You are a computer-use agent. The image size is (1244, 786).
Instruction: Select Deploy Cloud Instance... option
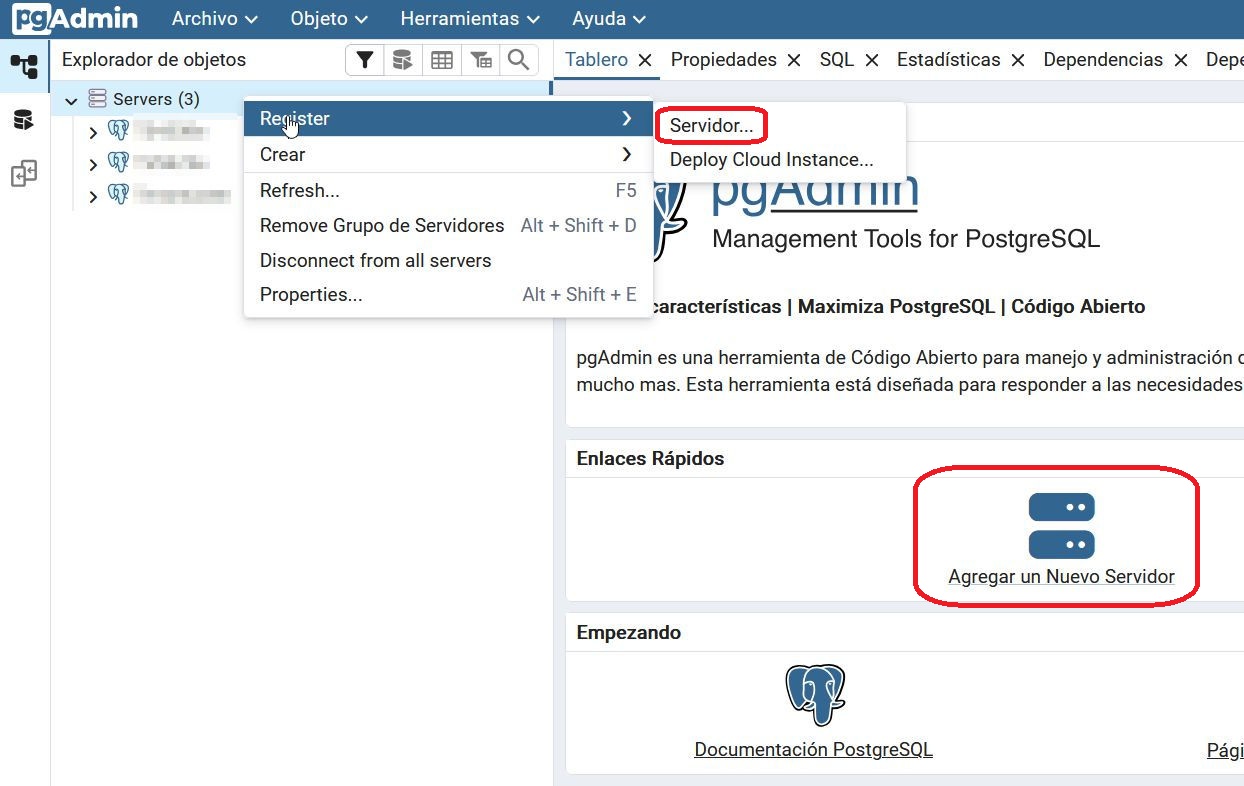771,160
